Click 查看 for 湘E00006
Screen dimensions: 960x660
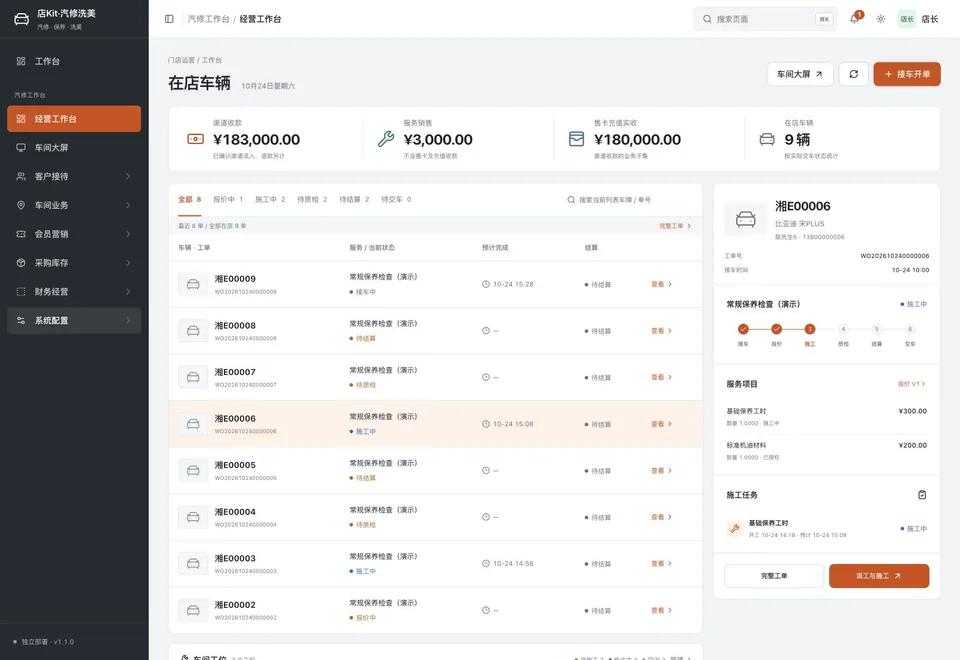point(661,424)
